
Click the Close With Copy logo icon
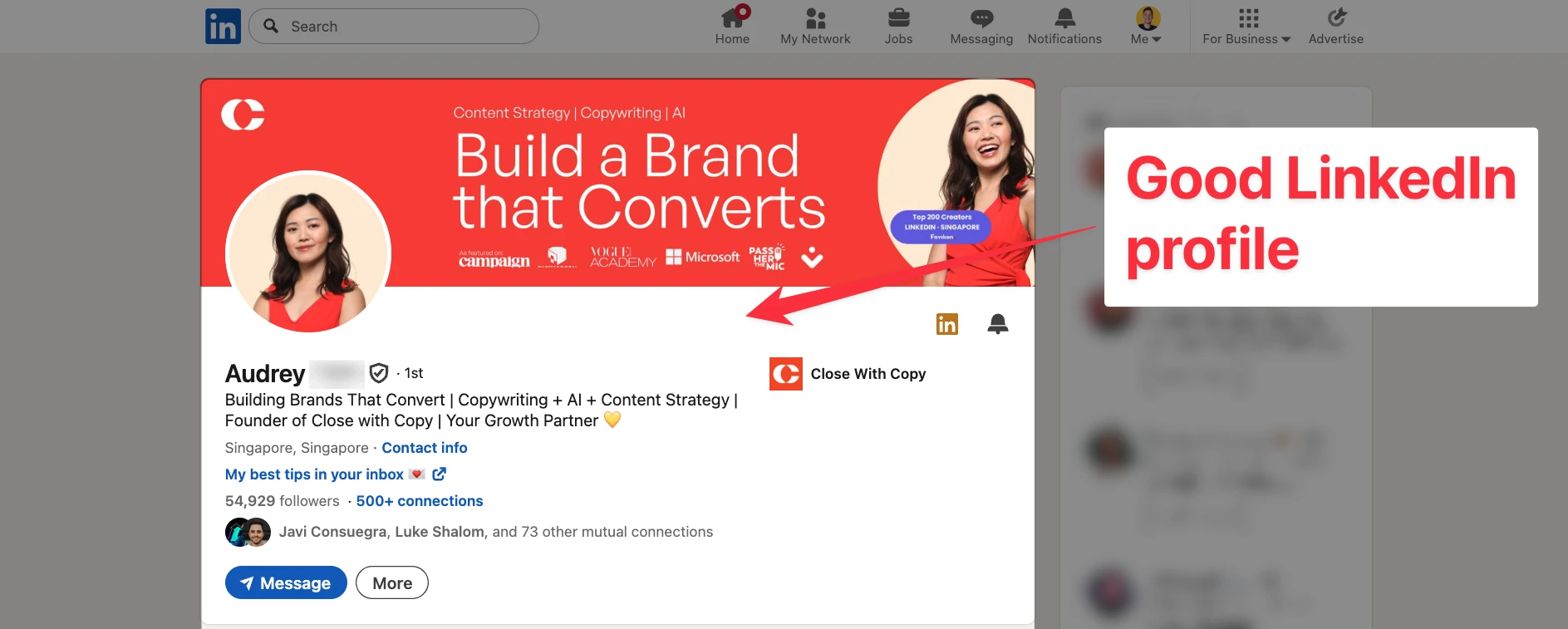click(786, 374)
